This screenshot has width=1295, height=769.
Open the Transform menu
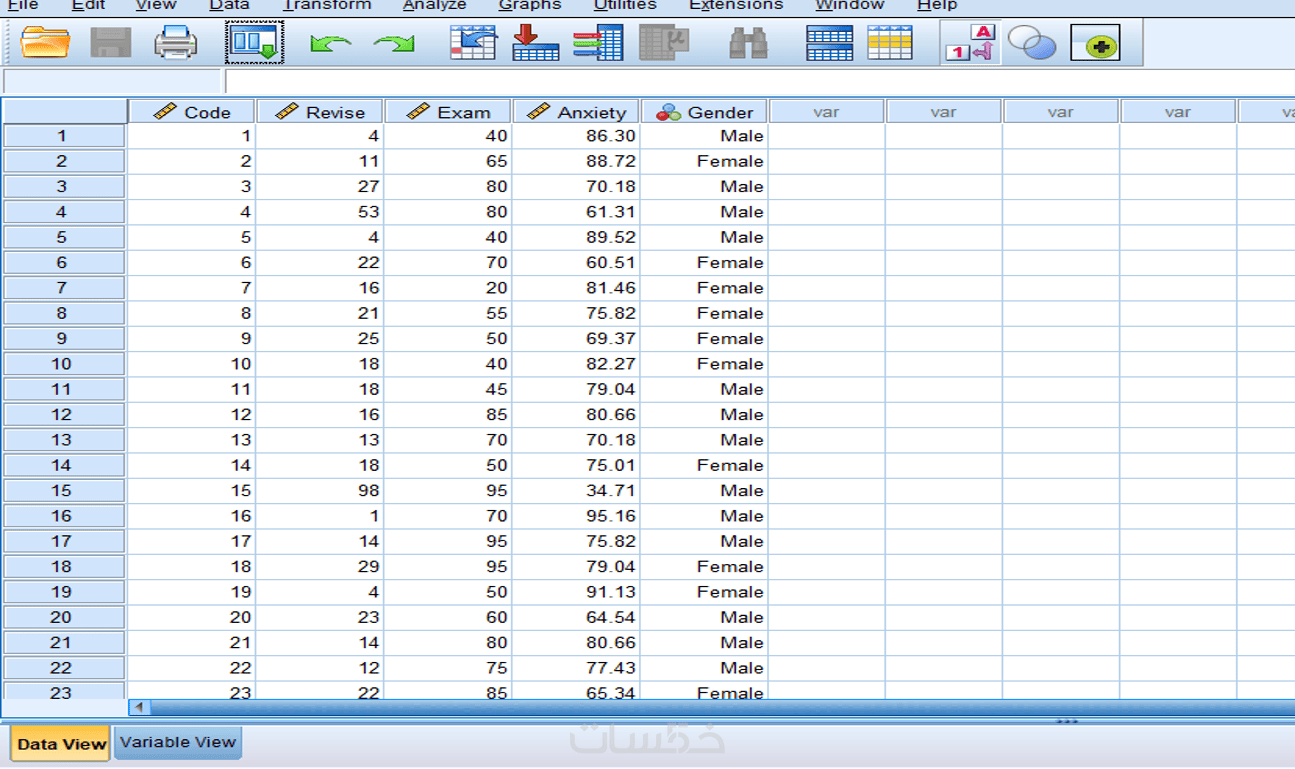pos(327,5)
